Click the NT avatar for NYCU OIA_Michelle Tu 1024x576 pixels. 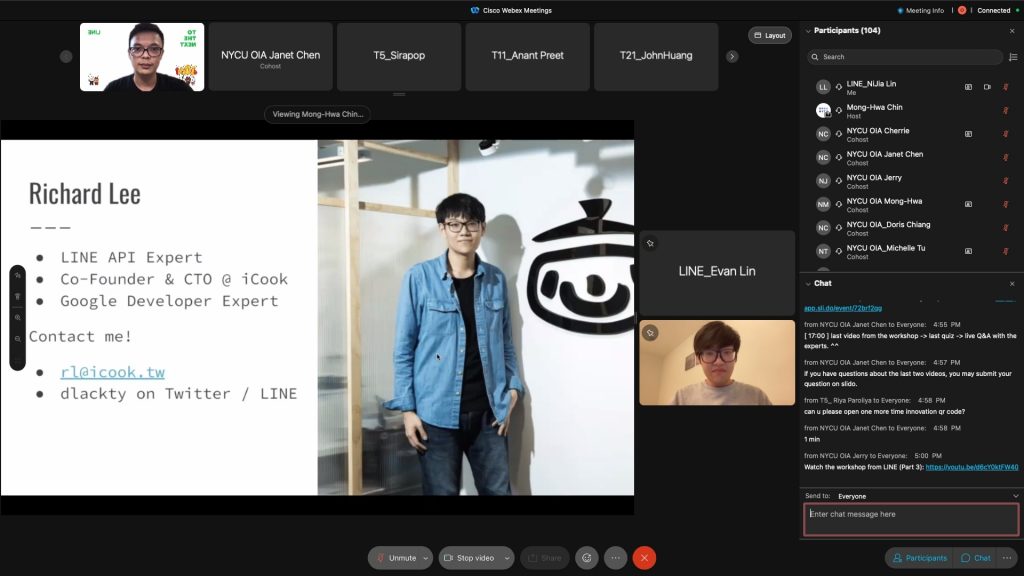click(x=823, y=251)
